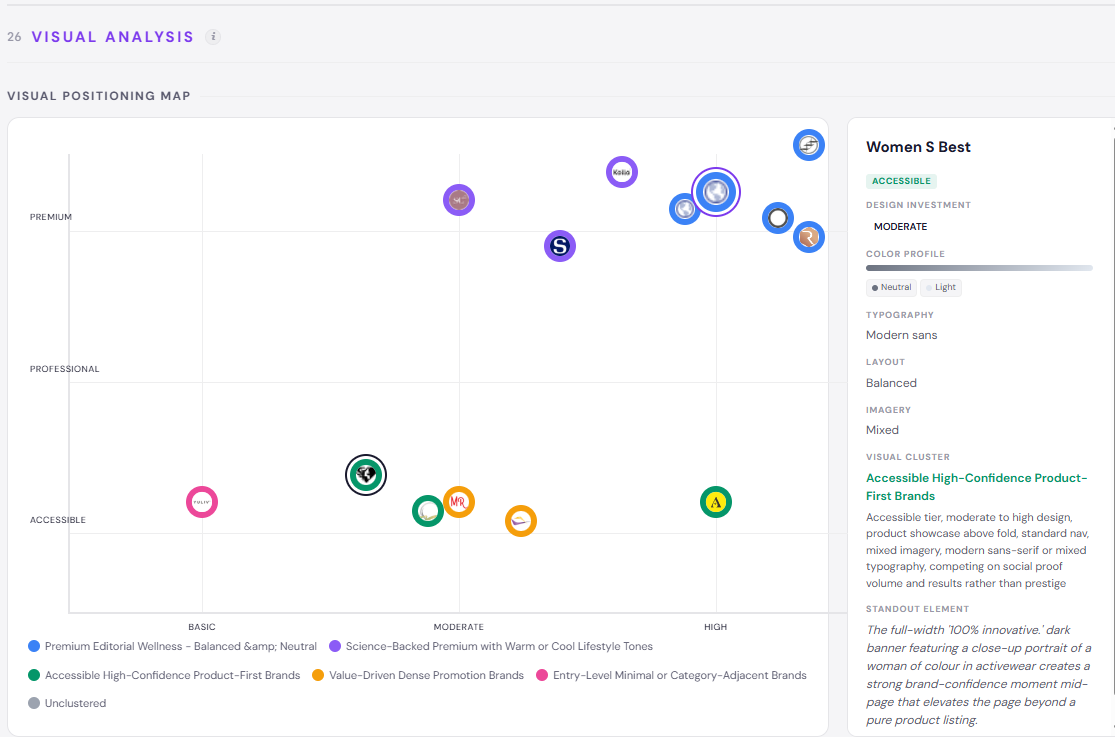Click the ACCESSIBLE tier badge

(901, 181)
